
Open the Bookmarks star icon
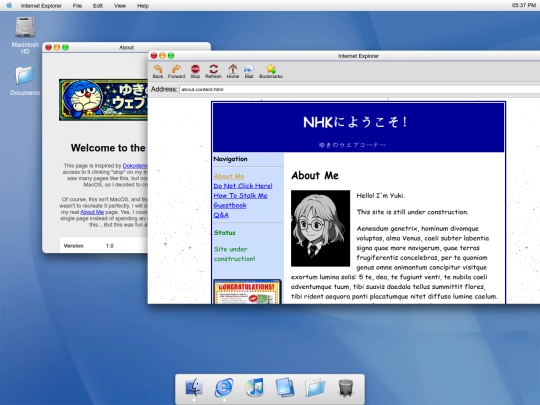[271, 71]
